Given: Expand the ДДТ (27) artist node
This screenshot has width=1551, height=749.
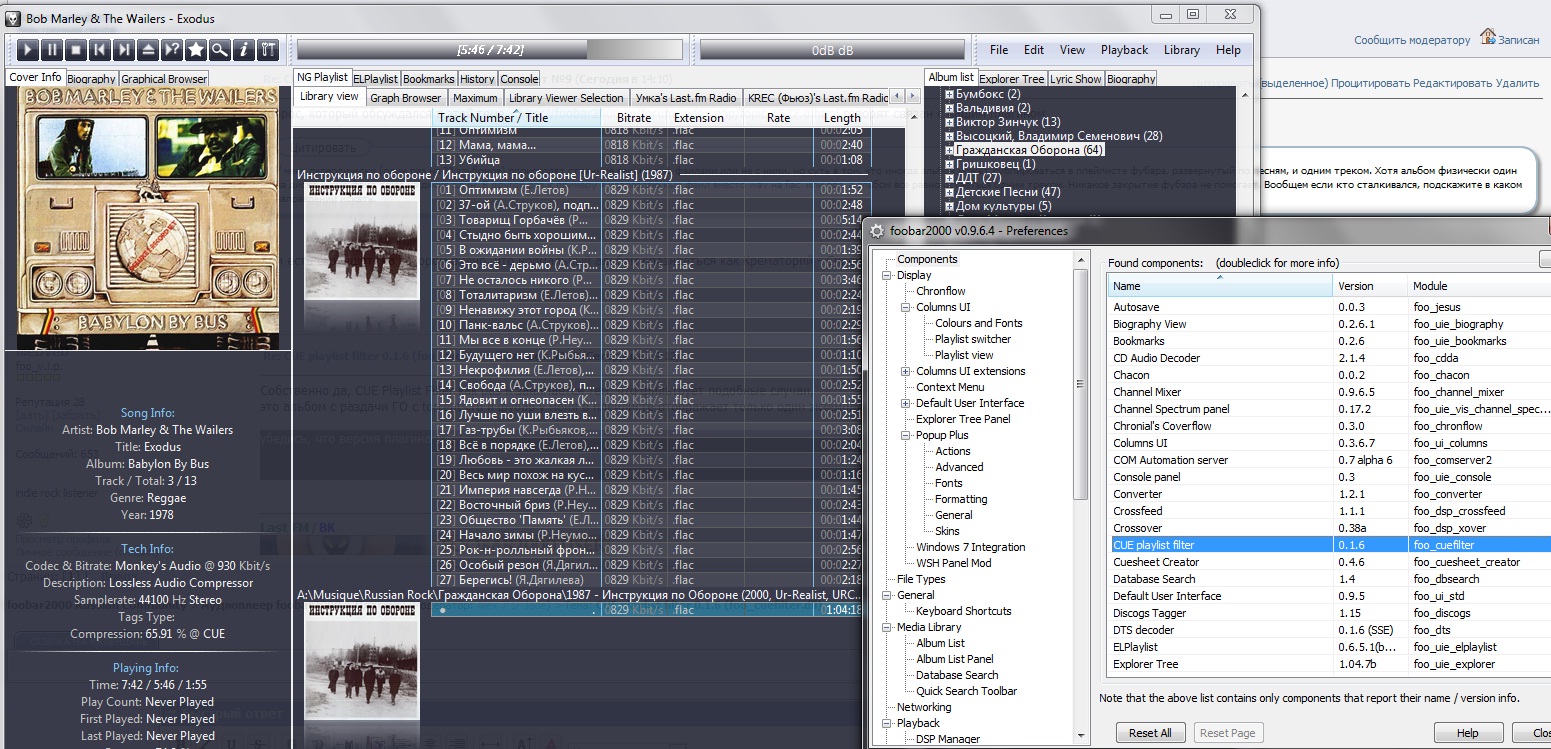Looking at the screenshot, I should pyautogui.click(x=949, y=178).
